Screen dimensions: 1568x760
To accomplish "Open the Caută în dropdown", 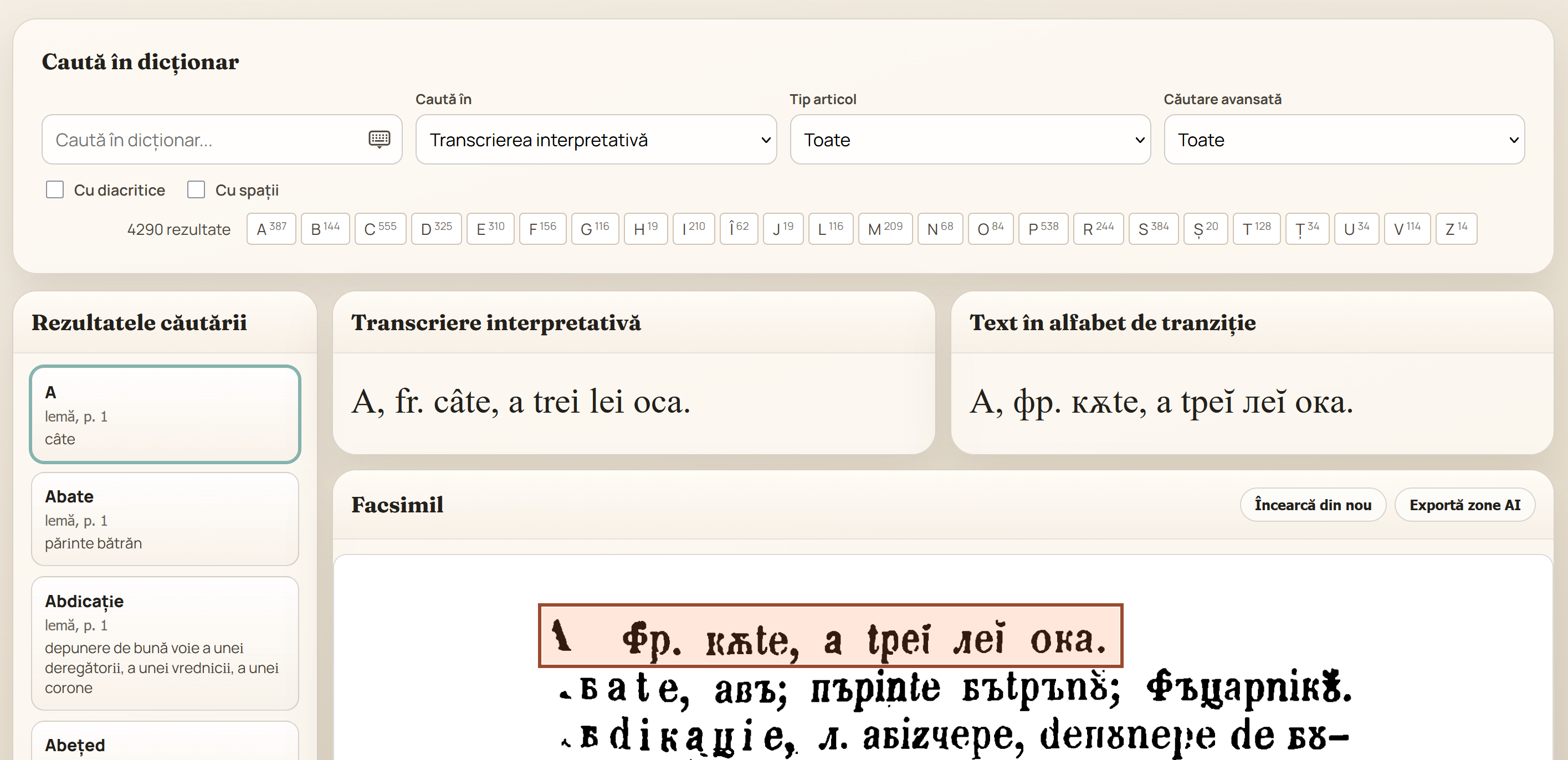I will coord(596,140).
